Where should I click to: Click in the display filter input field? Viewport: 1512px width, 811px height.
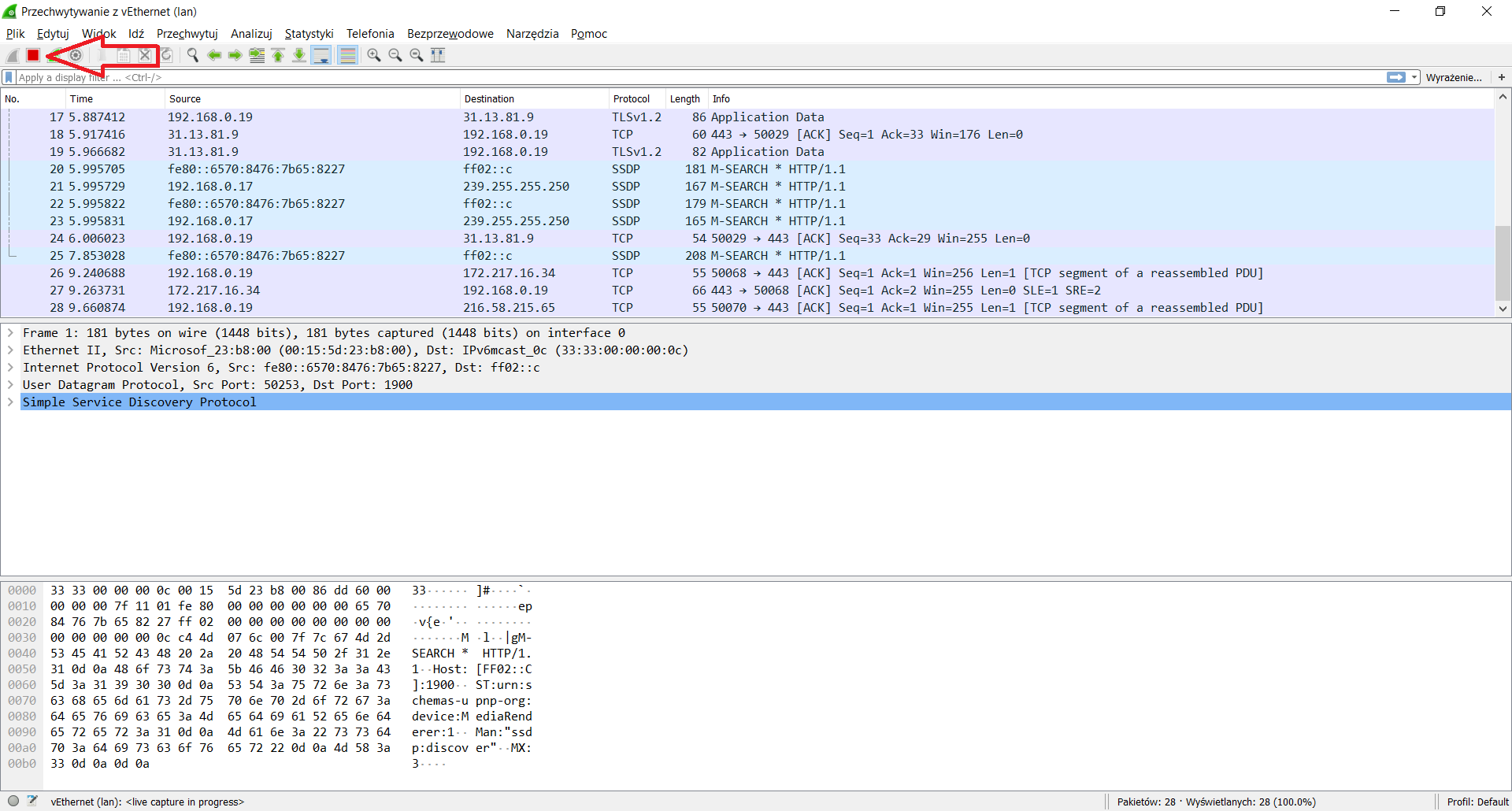pos(701,77)
